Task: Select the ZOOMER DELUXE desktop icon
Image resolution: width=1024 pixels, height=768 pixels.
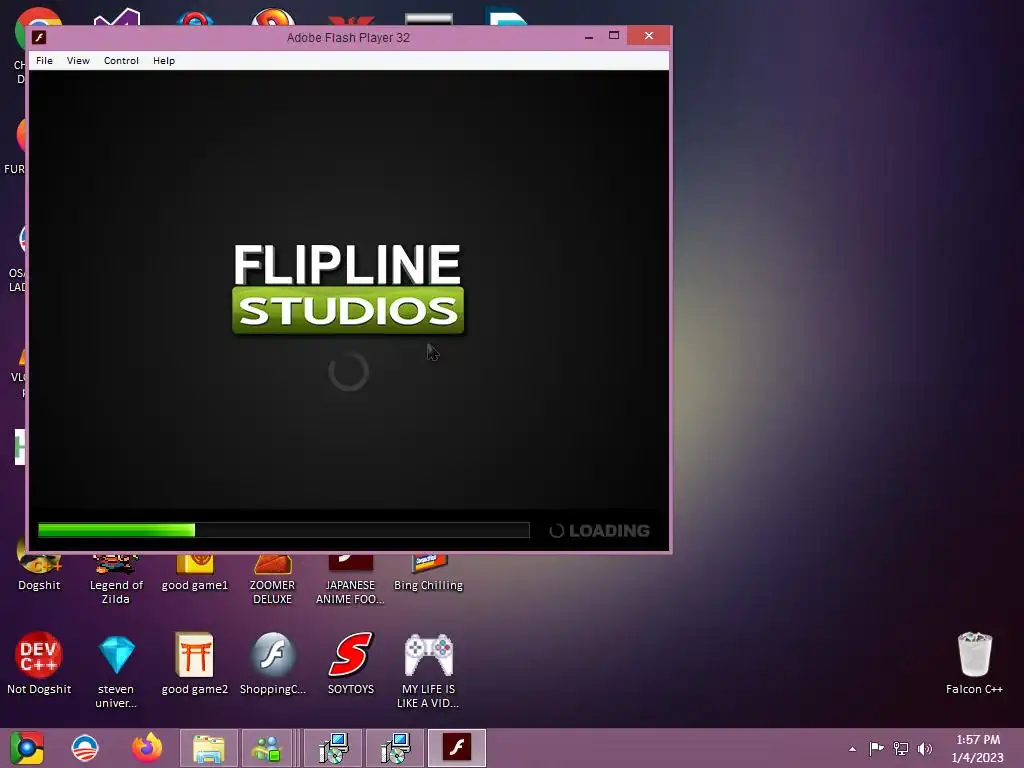Action: 272,579
